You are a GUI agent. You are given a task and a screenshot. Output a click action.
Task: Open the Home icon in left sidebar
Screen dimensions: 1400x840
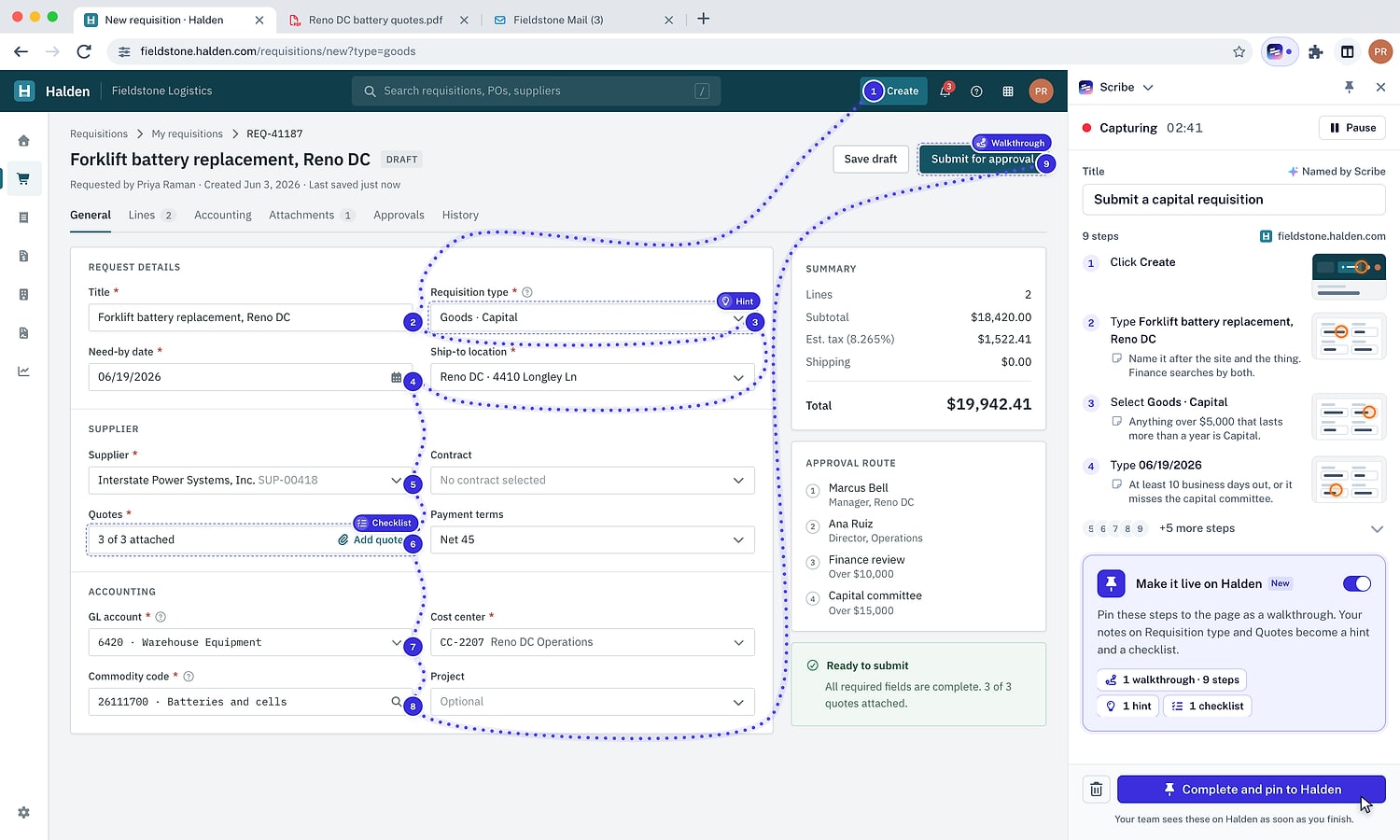[x=23, y=141]
